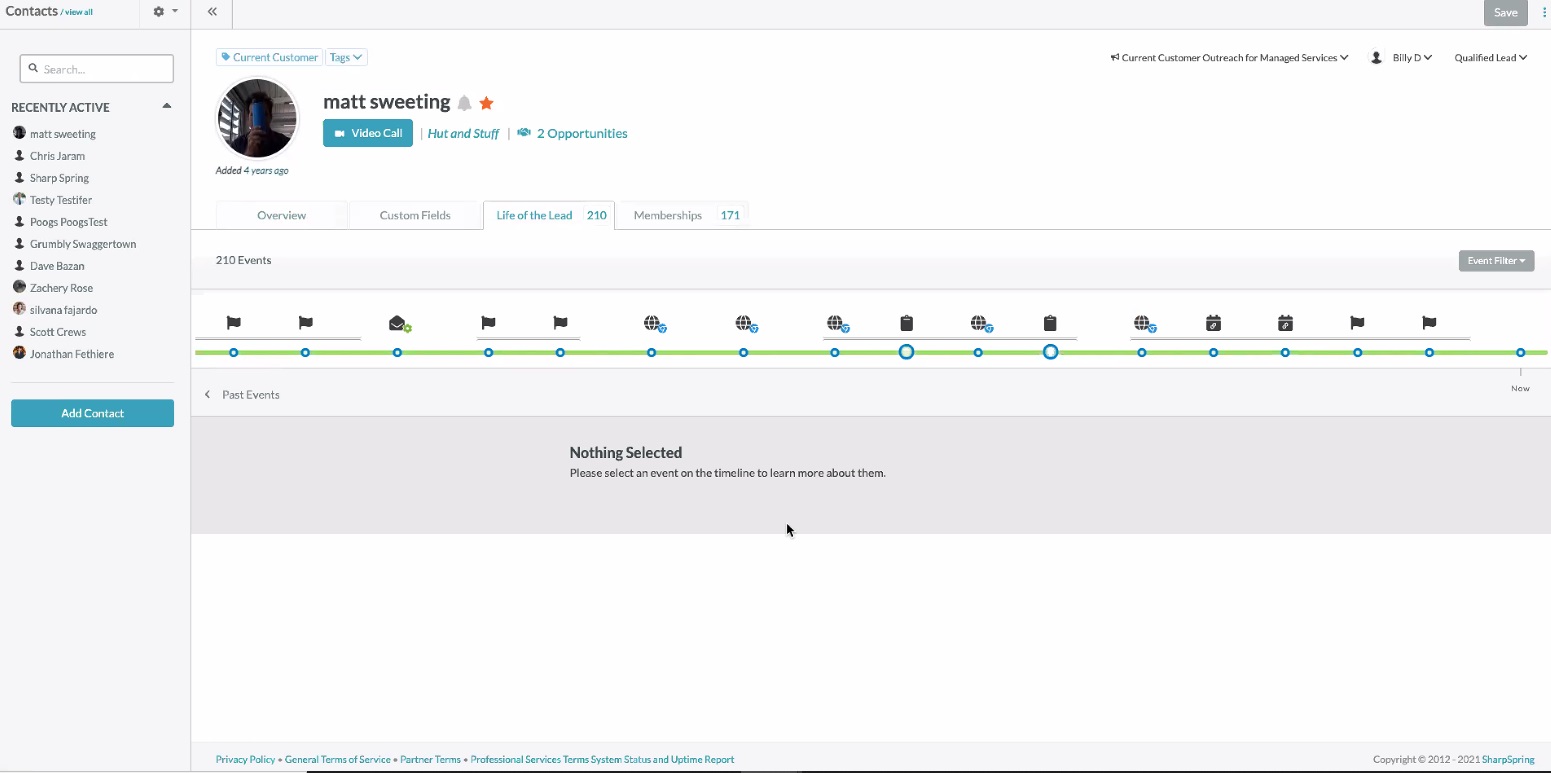Click the Save button
The height and width of the screenshot is (773, 1551).
coord(1505,12)
